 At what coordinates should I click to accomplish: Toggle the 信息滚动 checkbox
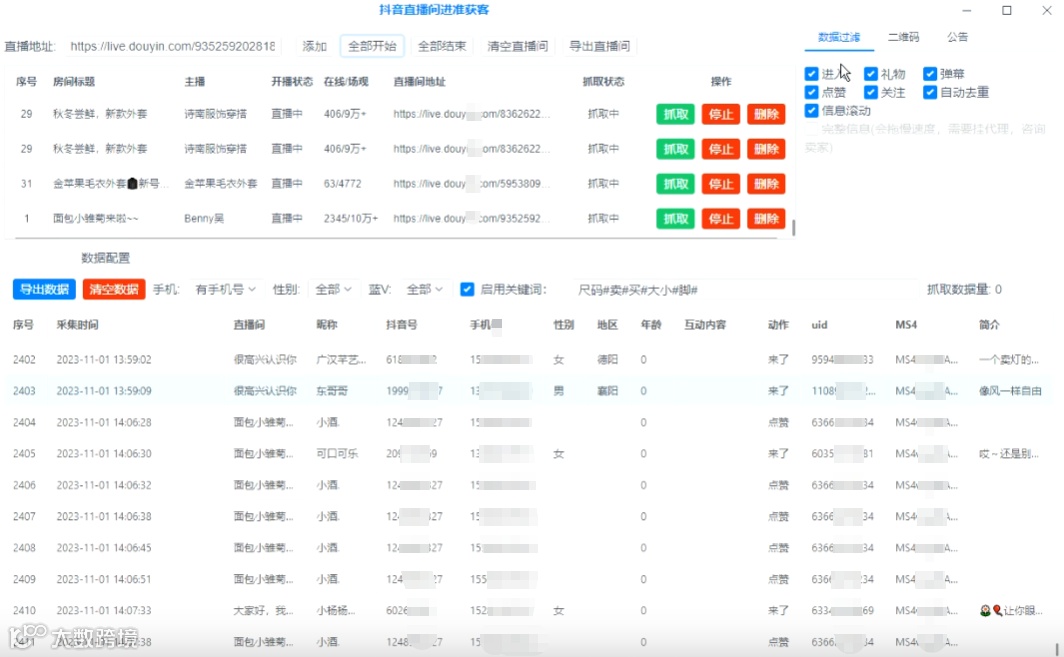pyautogui.click(x=812, y=110)
